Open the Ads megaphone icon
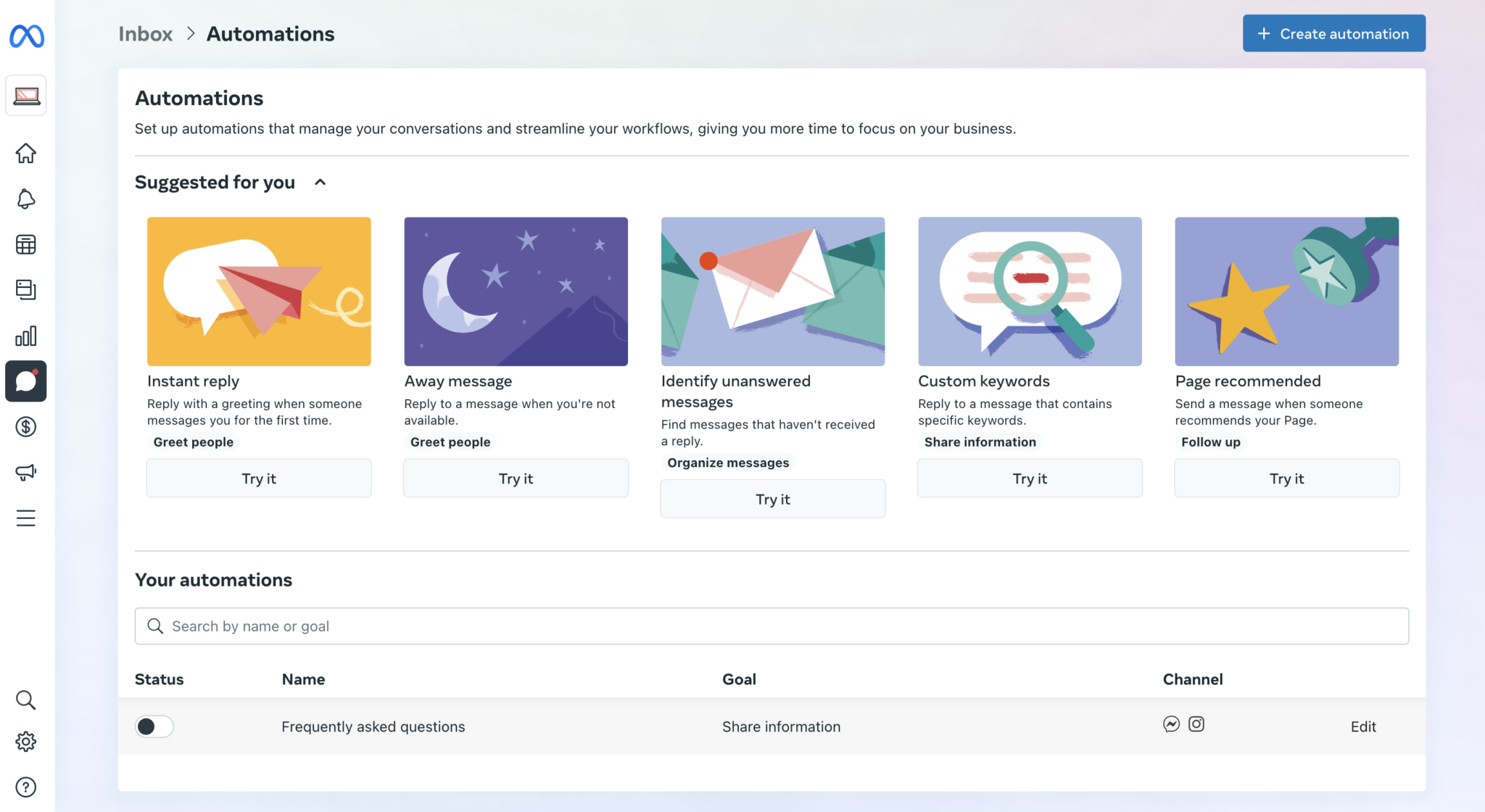 click(26, 473)
